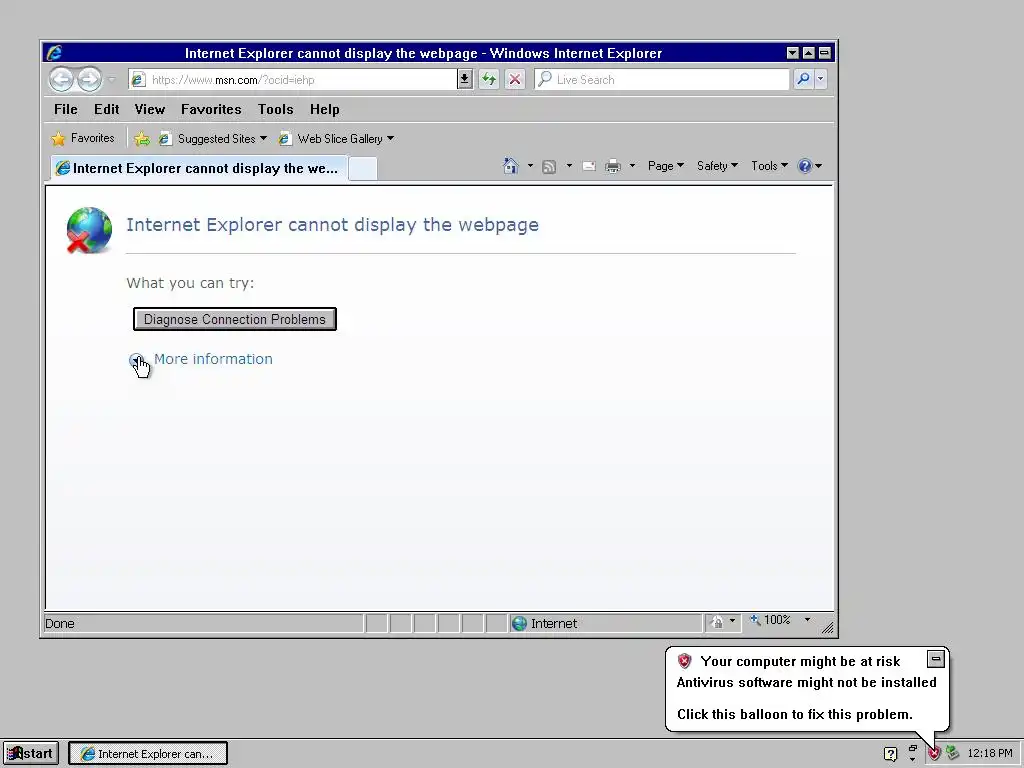Expand the More information link
Image resolution: width=1024 pixels, height=768 pixels.
213,359
